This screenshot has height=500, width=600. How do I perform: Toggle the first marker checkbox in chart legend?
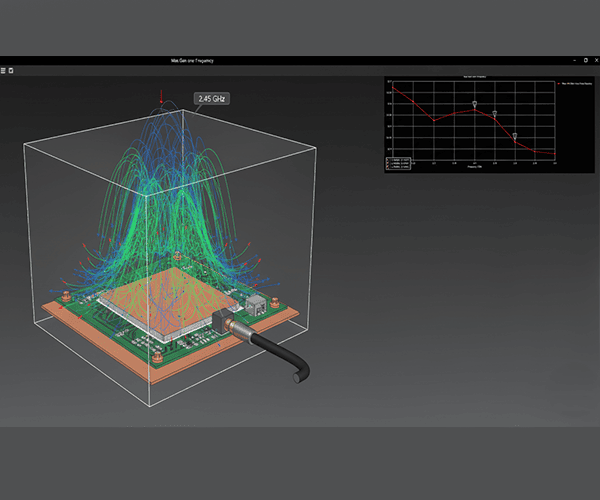pyautogui.click(x=390, y=160)
